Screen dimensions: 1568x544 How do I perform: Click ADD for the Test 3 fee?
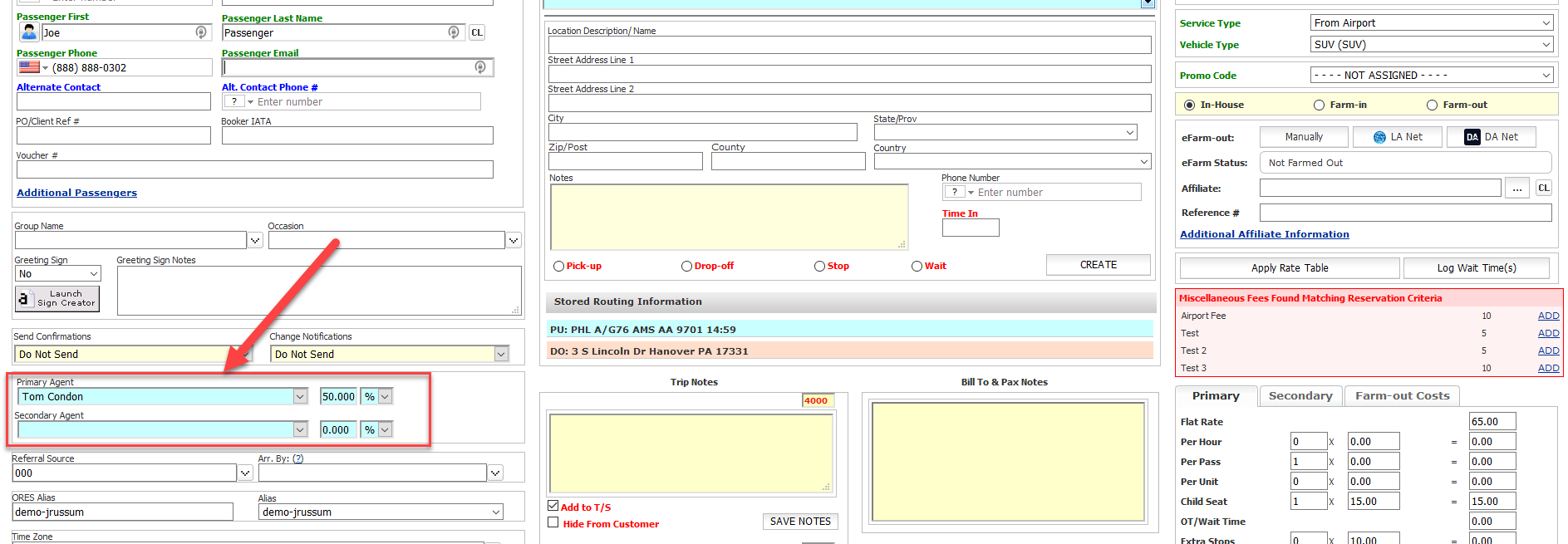[x=1548, y=368]
